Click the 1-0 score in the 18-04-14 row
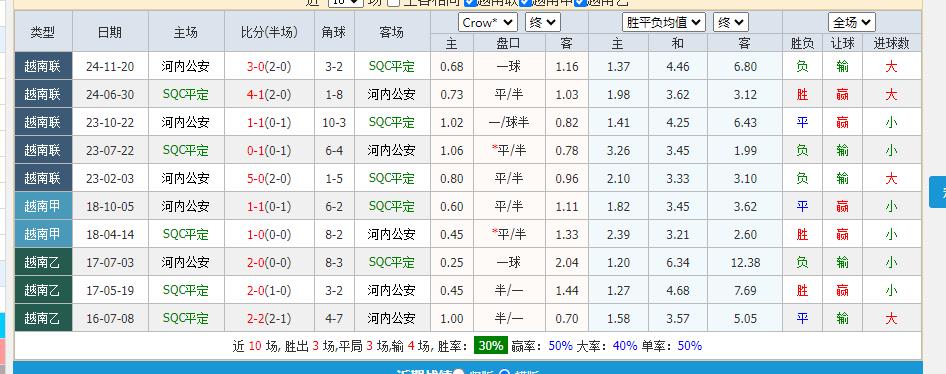The width and height of the screenshot is (946, 374). click(256, 234)
